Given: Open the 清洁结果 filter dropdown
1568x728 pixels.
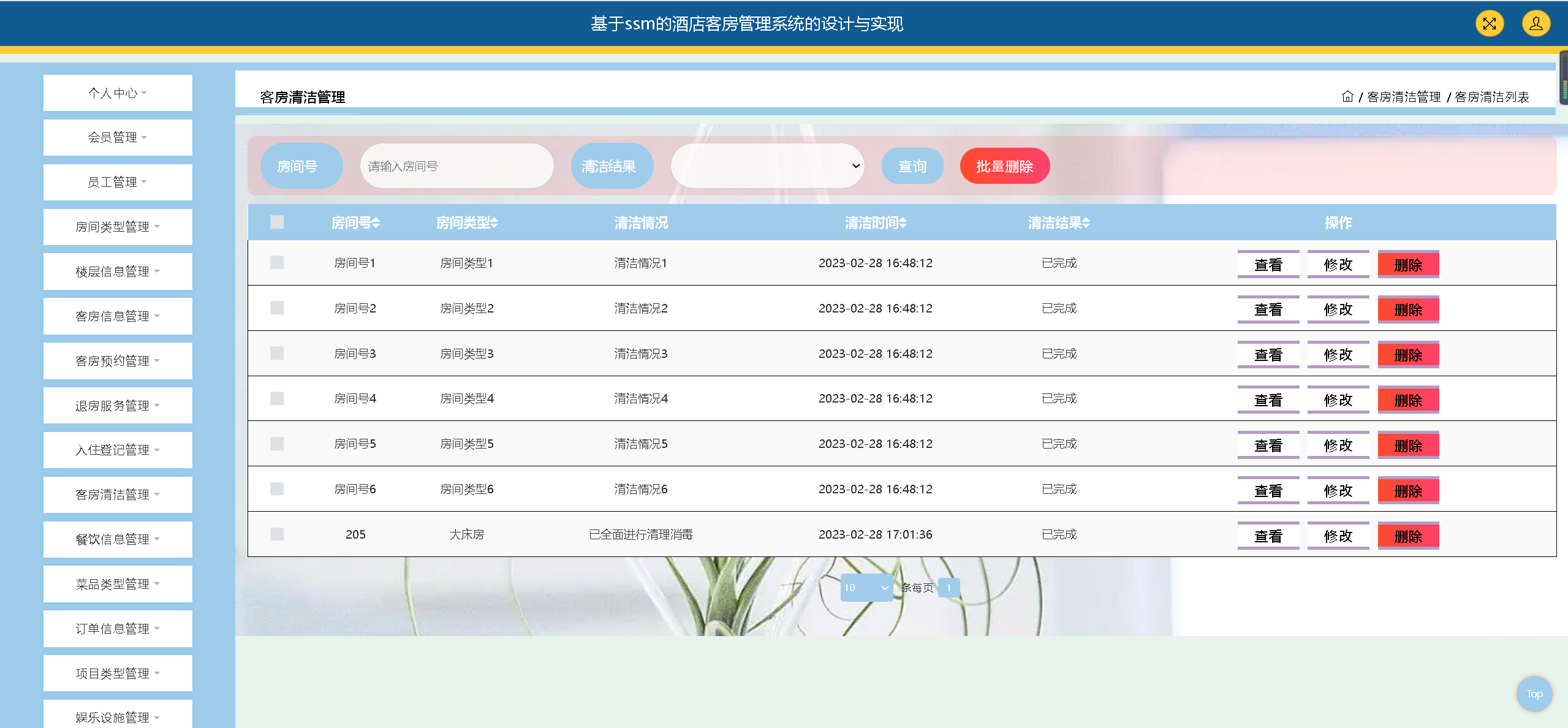Looking at the screenshot, I should point(767,166).
